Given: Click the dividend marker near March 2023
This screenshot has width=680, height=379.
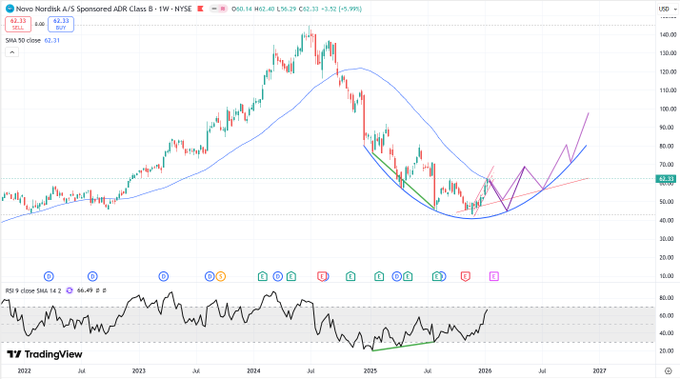Looking at the screenshot, I should point(163,276).
